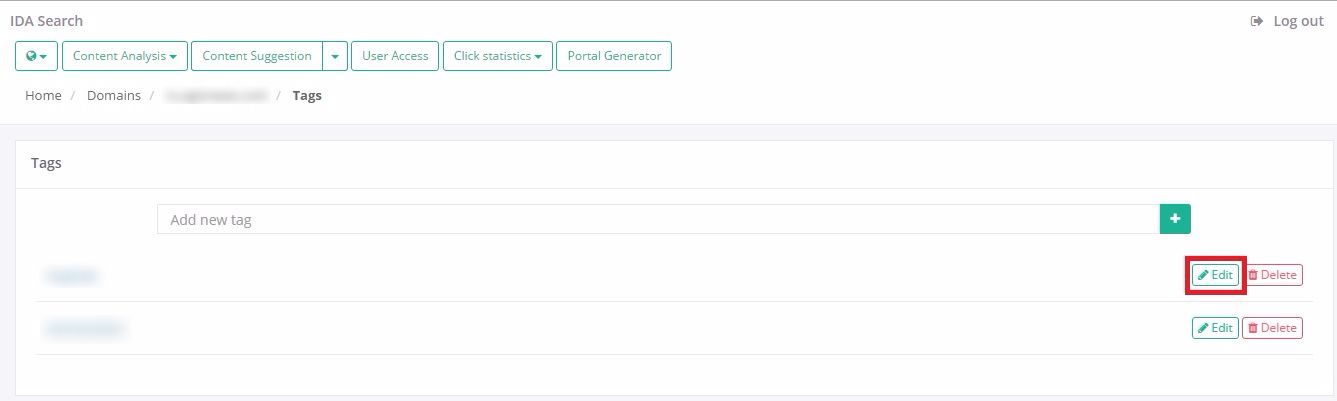Expand the Content Analysis dropdown

(x=125, y=56)
